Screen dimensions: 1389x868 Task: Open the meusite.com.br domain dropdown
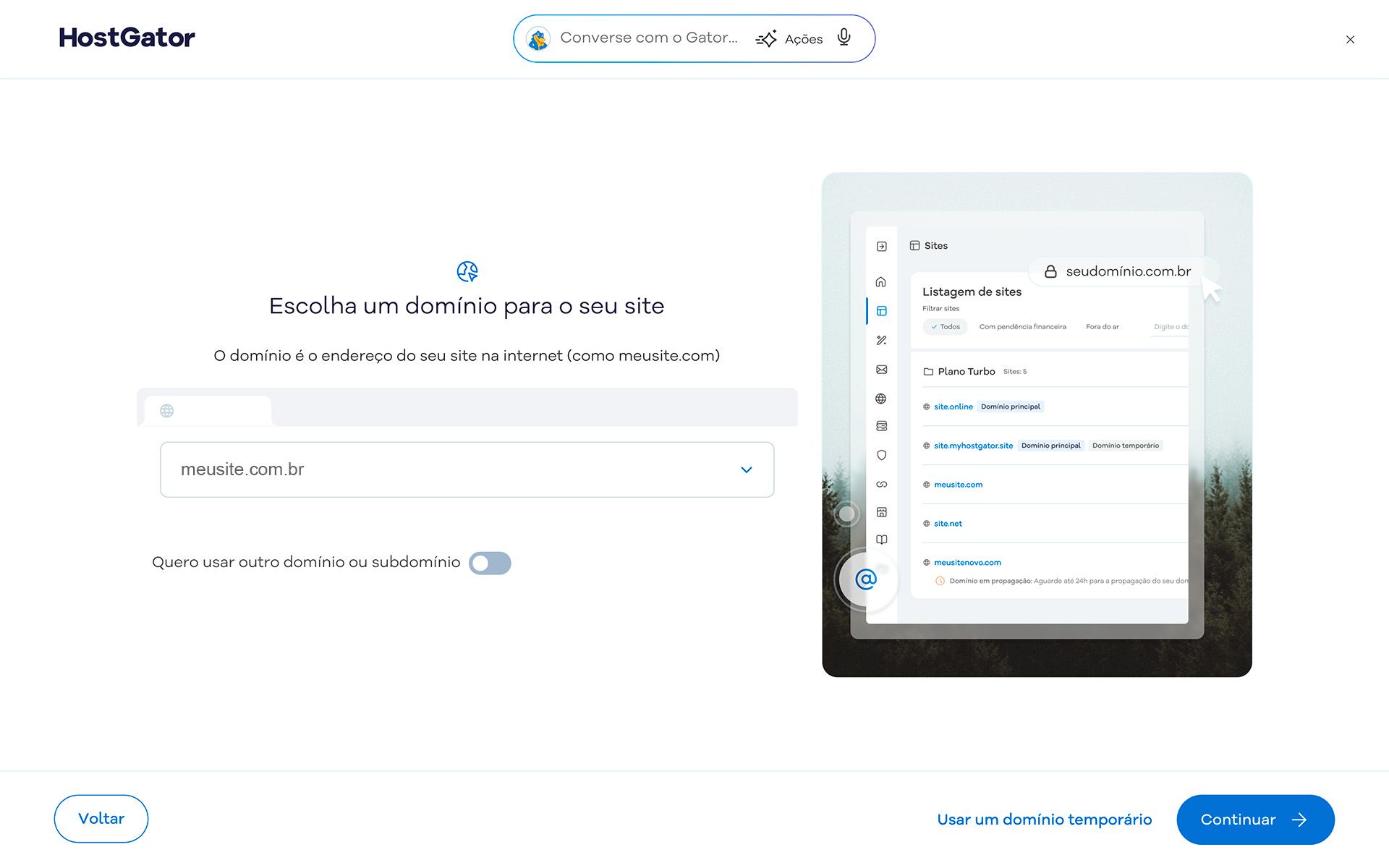click(x=467, y=469)
